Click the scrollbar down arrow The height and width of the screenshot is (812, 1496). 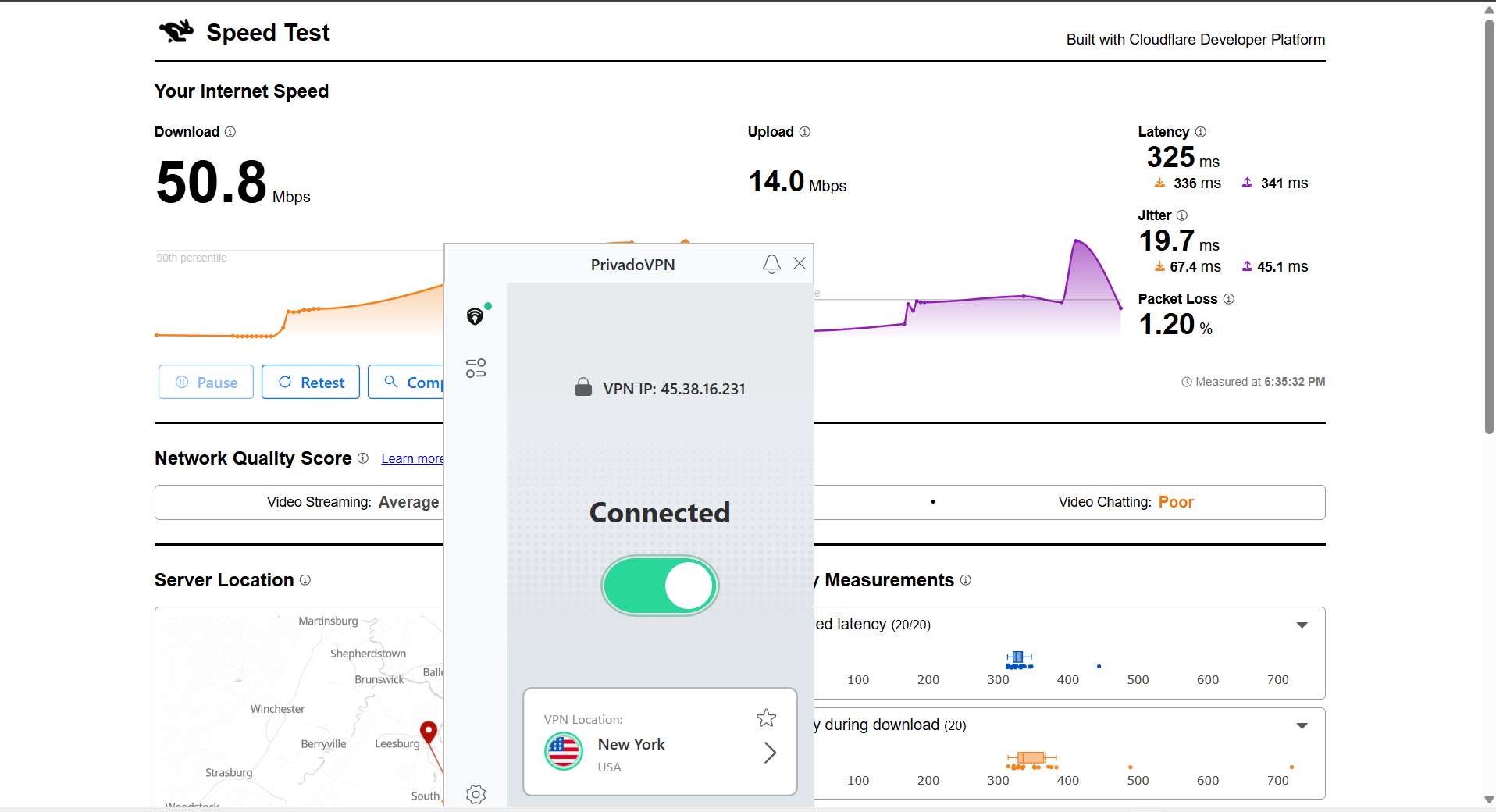coord(1489,800)
